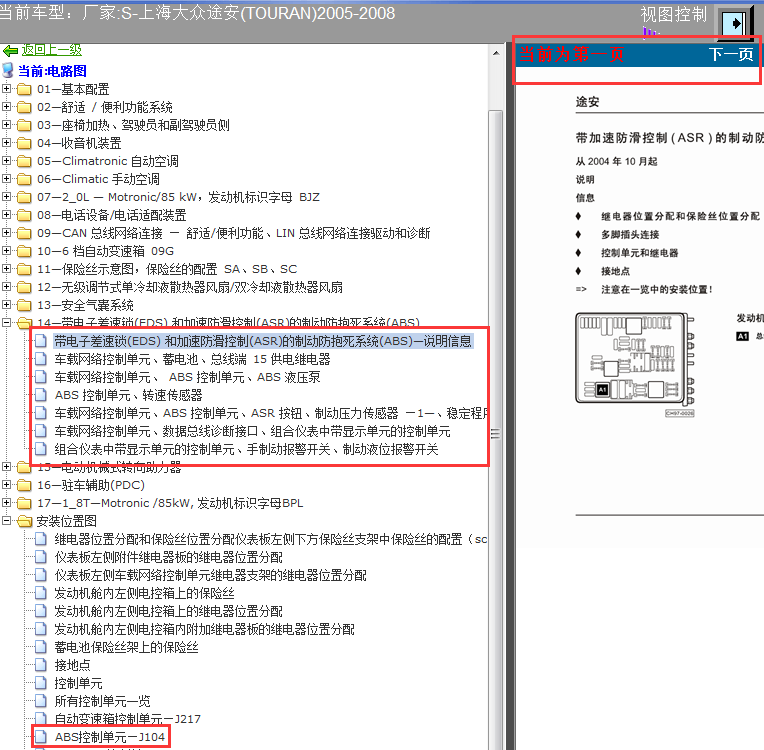Image resolution: width=764 pixels, height=750 pixels.
Task: Expand folder 12—无级调节式单冷却液散热器风扇
Action: (x=6, y=287)
